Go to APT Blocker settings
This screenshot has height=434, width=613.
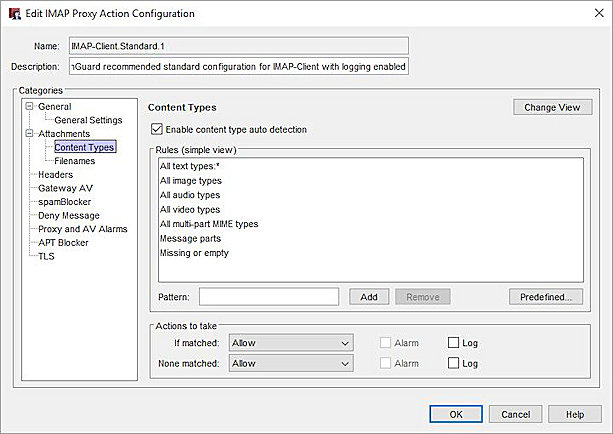(x=63, y=242)
